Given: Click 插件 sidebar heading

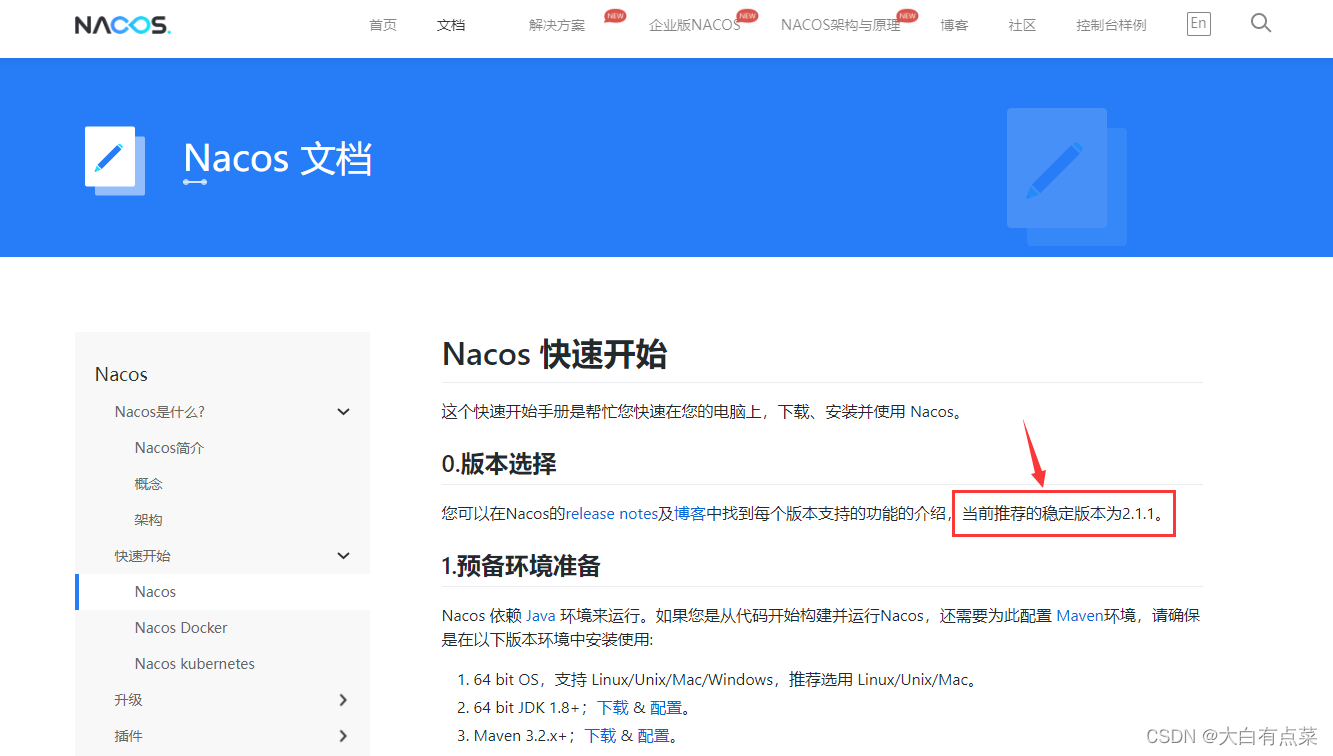Looking at the screenshot, I should 129,736.
